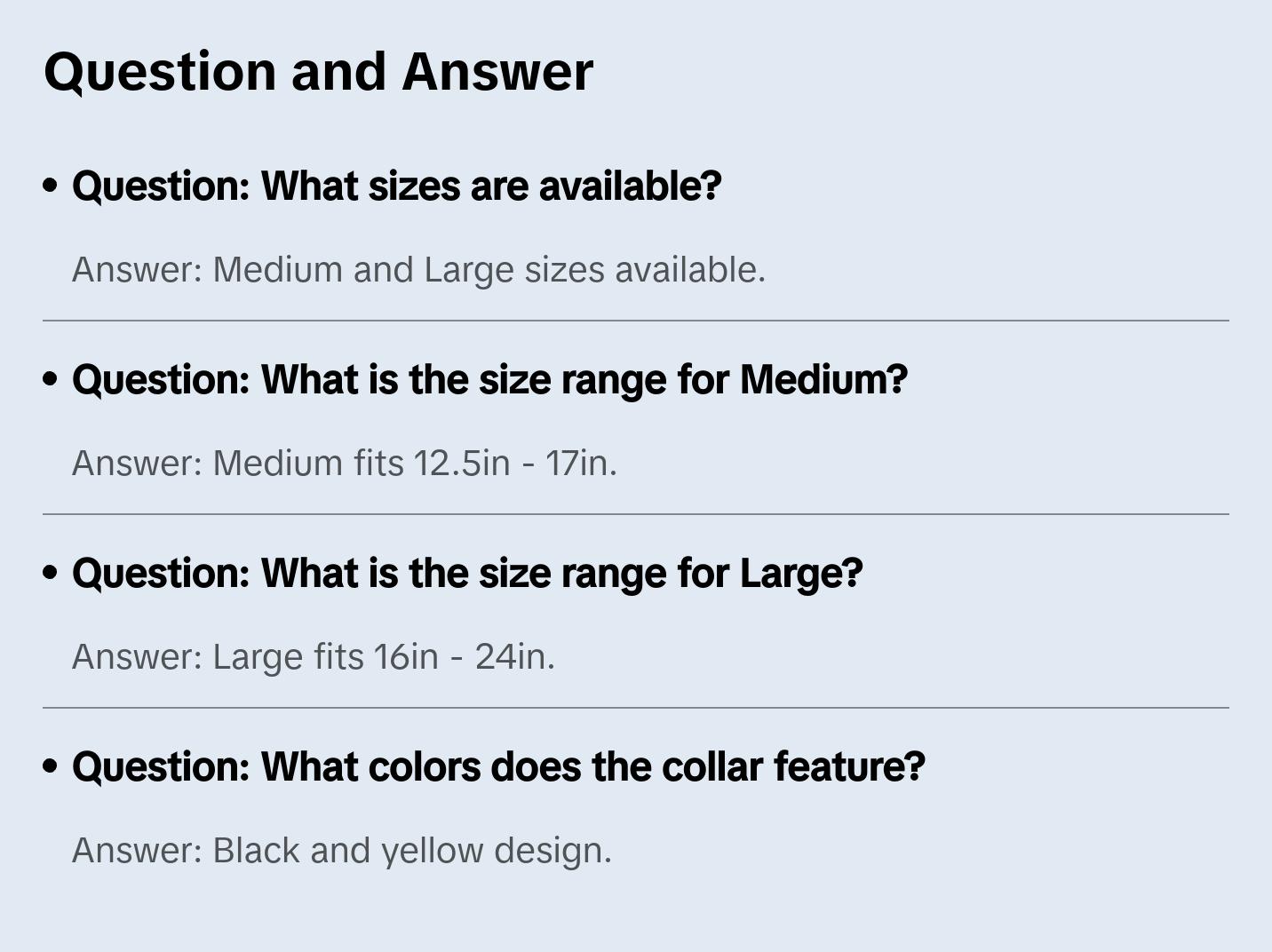Click the "Question and Answer" heading
1272x952 pixels.
[318, 71]
